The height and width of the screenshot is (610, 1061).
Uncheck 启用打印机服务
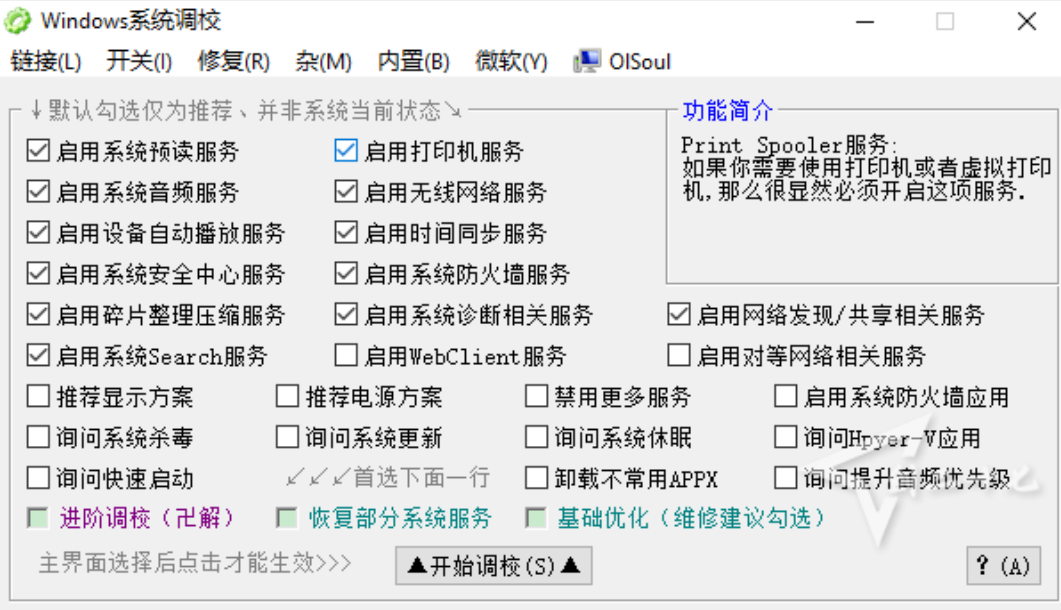345,151
